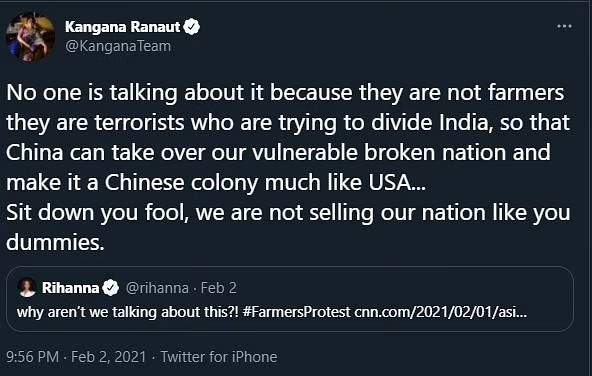Click the main tweet text about farmers
Viewport: 592px width, 376px height.
[288, 167]
